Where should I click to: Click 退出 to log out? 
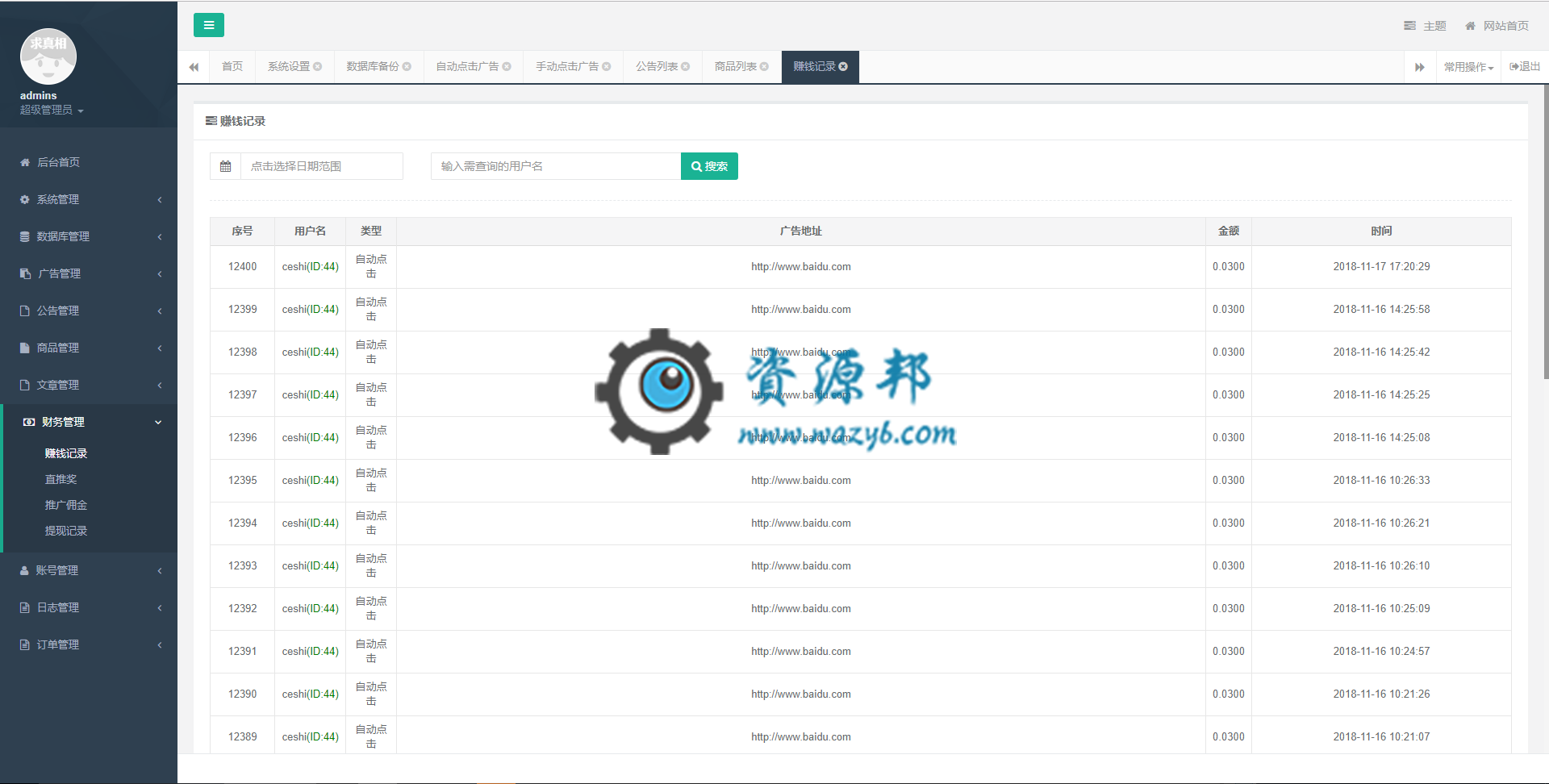coord(1525,66)
